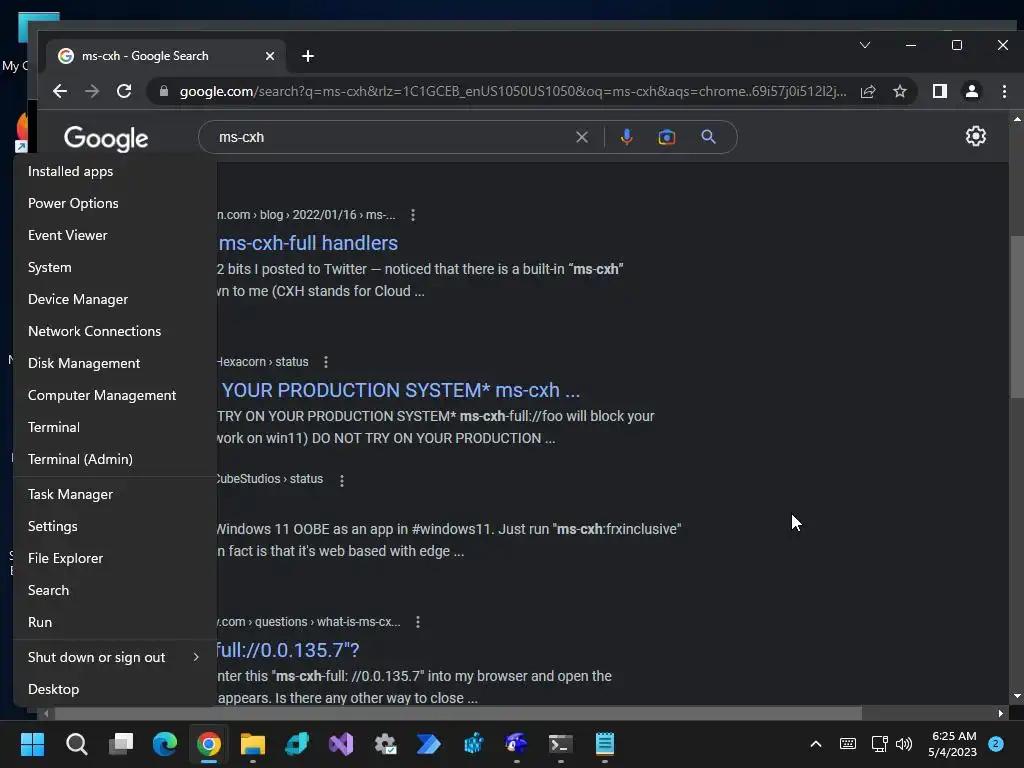The width and height of the screenshot is (1024, 768).
Task: Open the terminal app taskbar icon
Action: [560, 744]
